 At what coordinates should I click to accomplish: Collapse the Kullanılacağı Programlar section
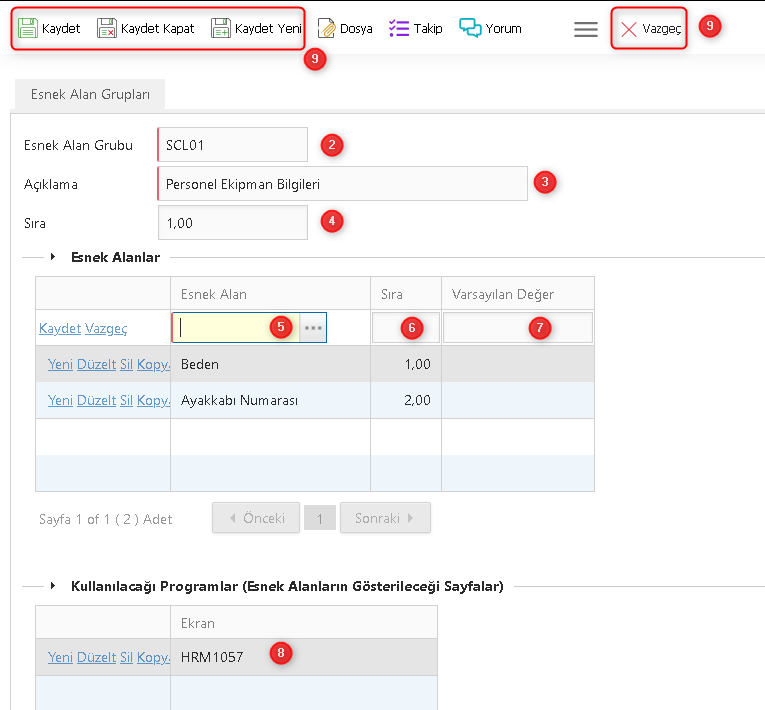coord(52,586)
